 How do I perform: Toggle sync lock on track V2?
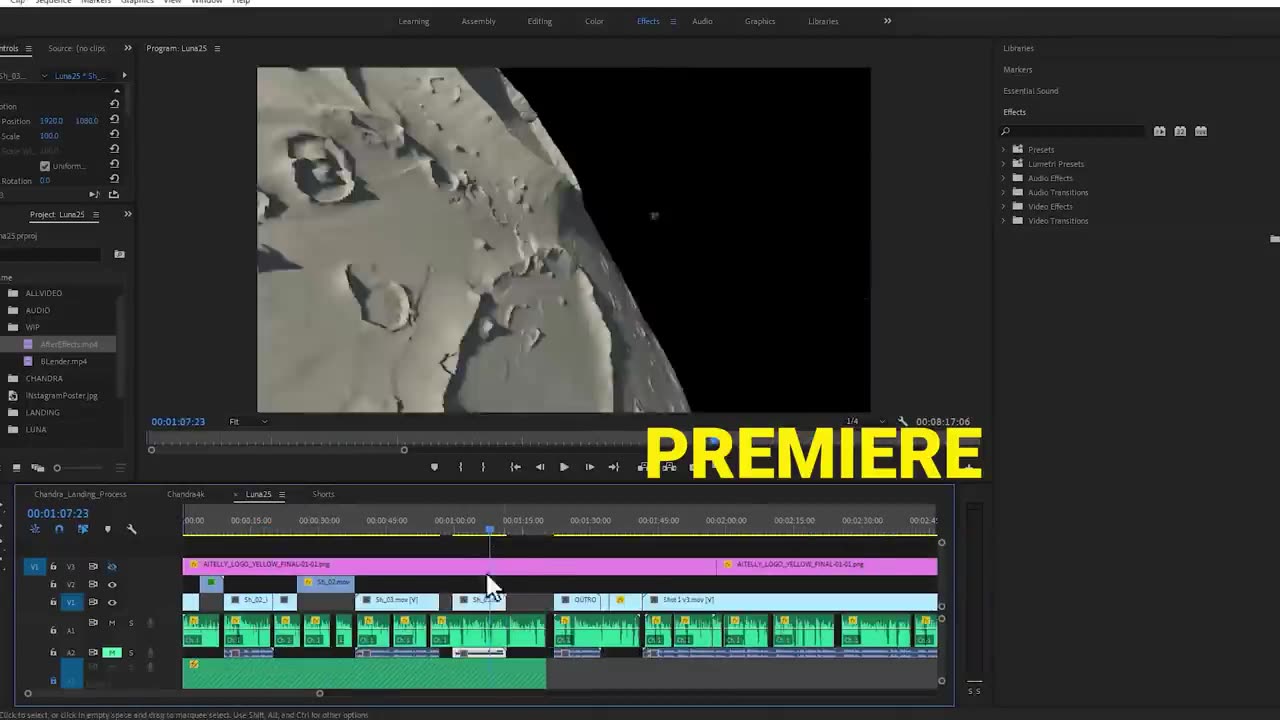tap(93, 584)
